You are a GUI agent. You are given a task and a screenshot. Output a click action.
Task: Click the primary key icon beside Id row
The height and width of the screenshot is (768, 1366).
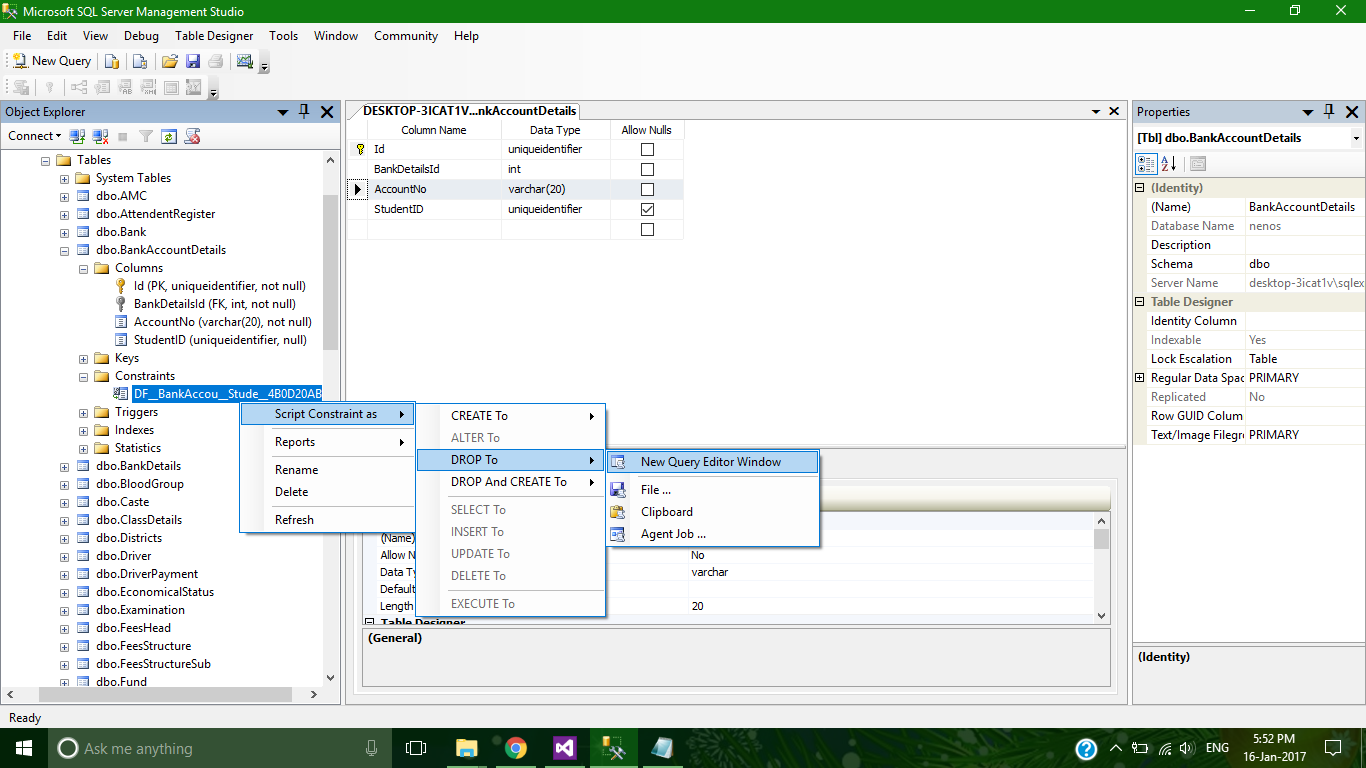click(361, 149)
